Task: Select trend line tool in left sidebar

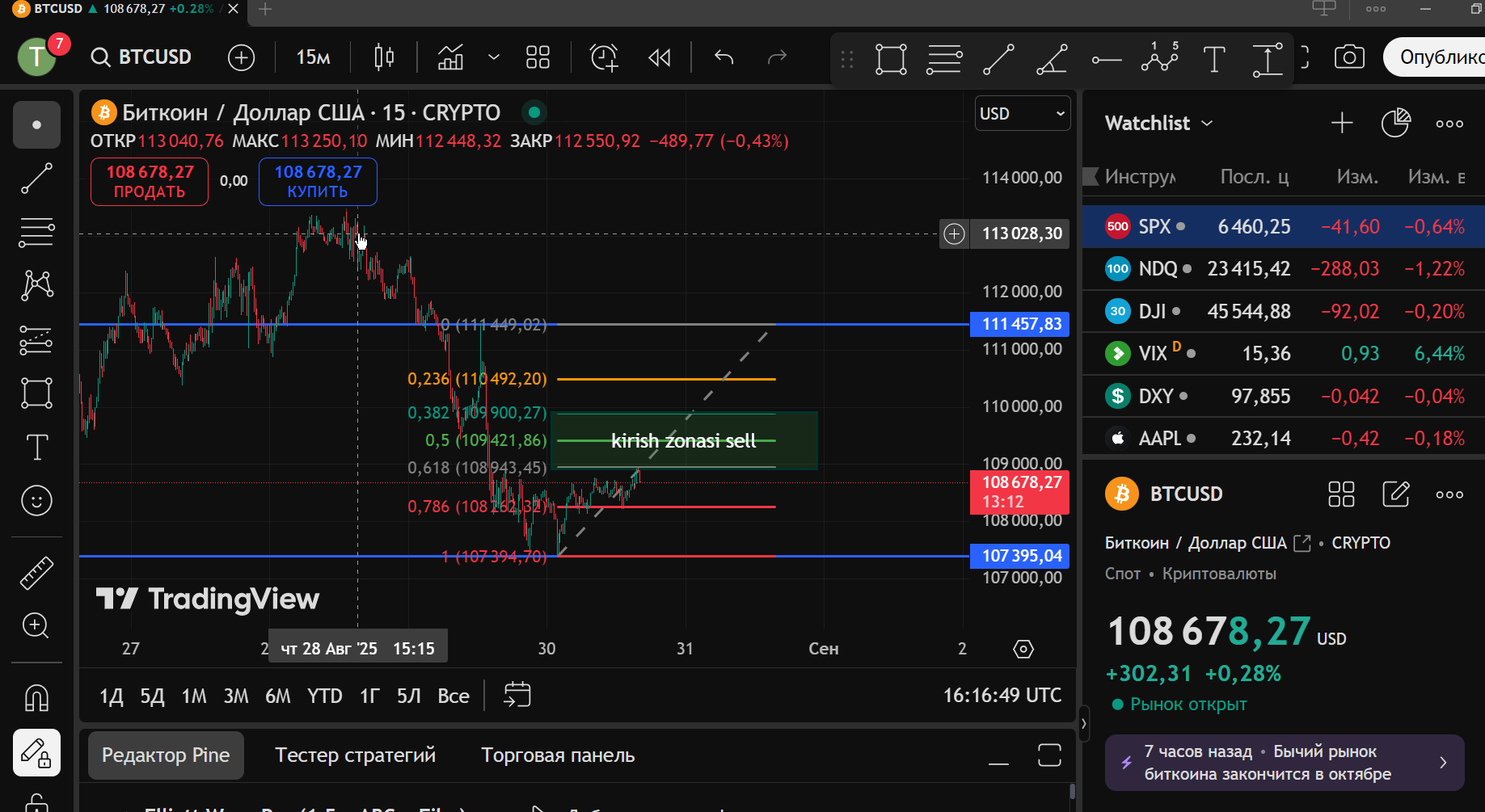Action: pyautogui.click(x=36, y=178)
